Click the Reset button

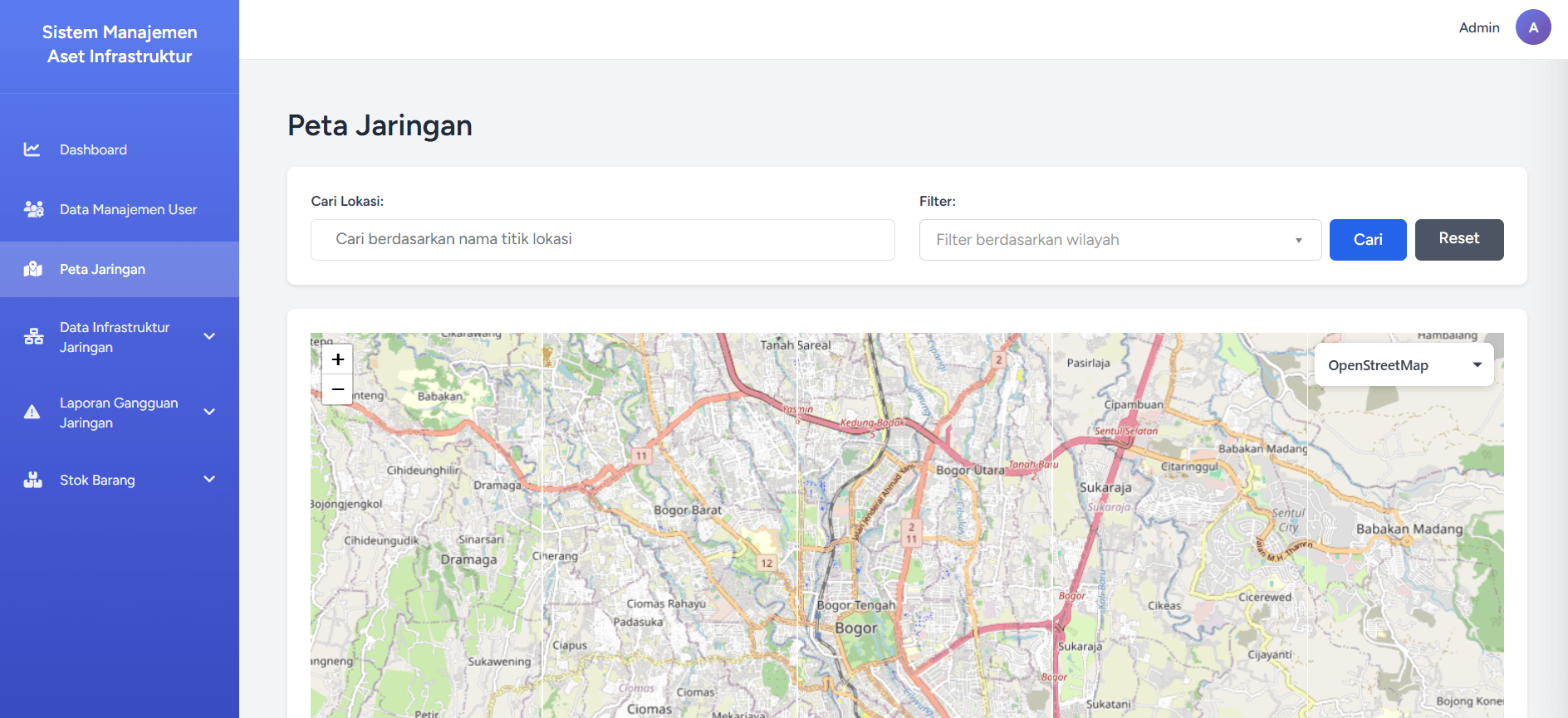(1459, 240)
